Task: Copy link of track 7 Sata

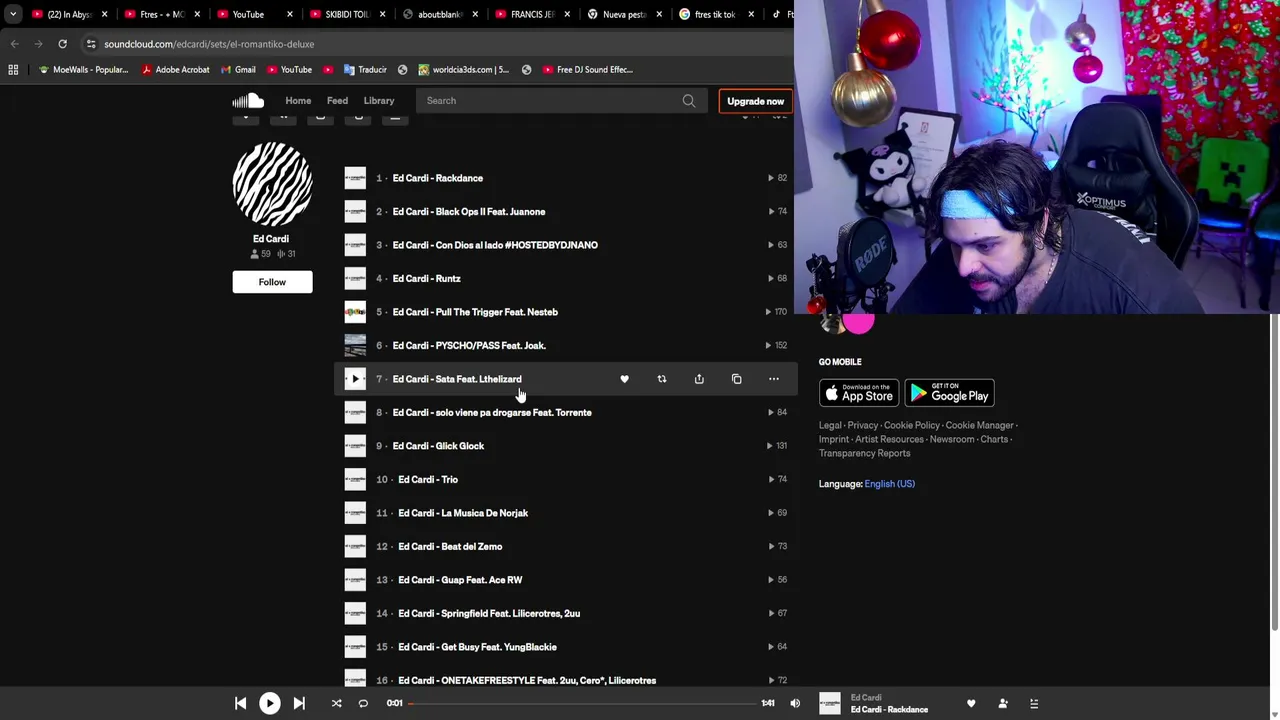Action: (736, 379)
